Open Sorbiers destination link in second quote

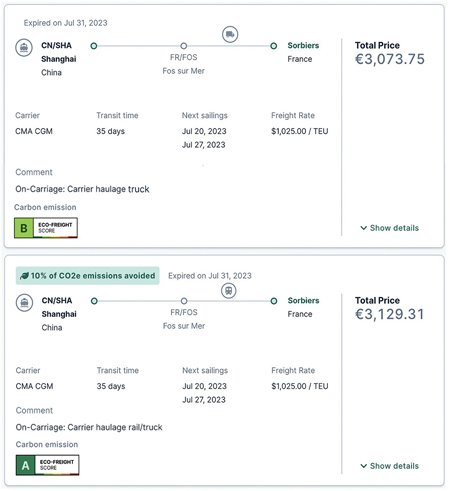pyautogui.click(x=303, y=300)
